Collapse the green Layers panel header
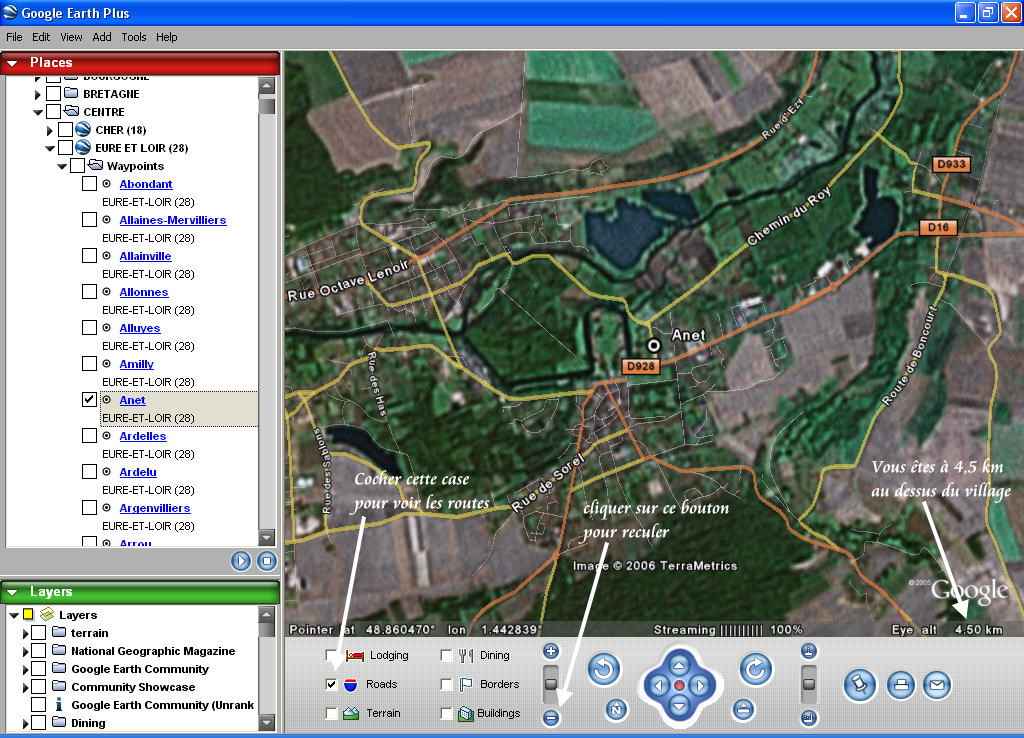1024x738 pixels. point(12,592)
